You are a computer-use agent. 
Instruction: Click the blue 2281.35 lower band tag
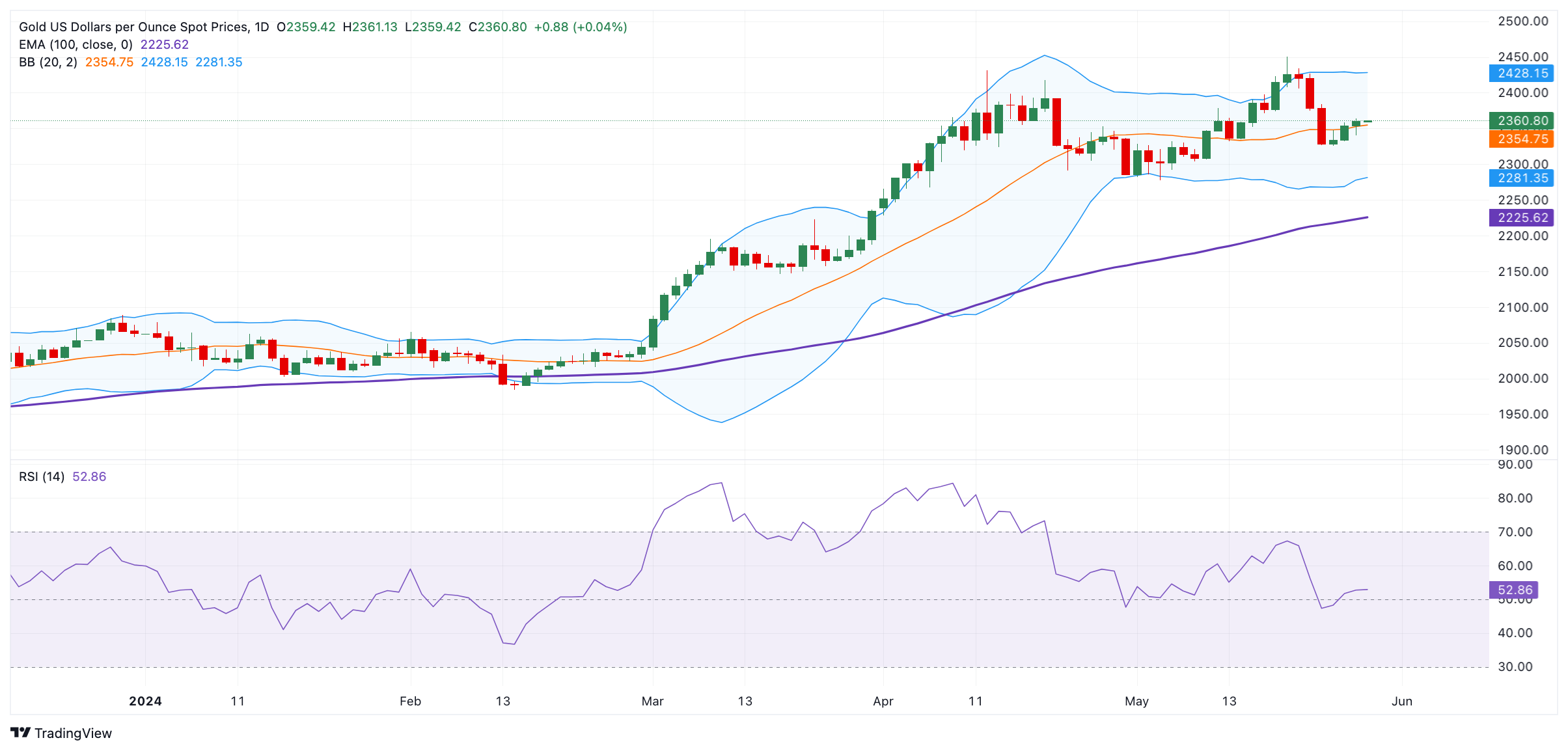pyautogui.click(x=1521, y=178)
